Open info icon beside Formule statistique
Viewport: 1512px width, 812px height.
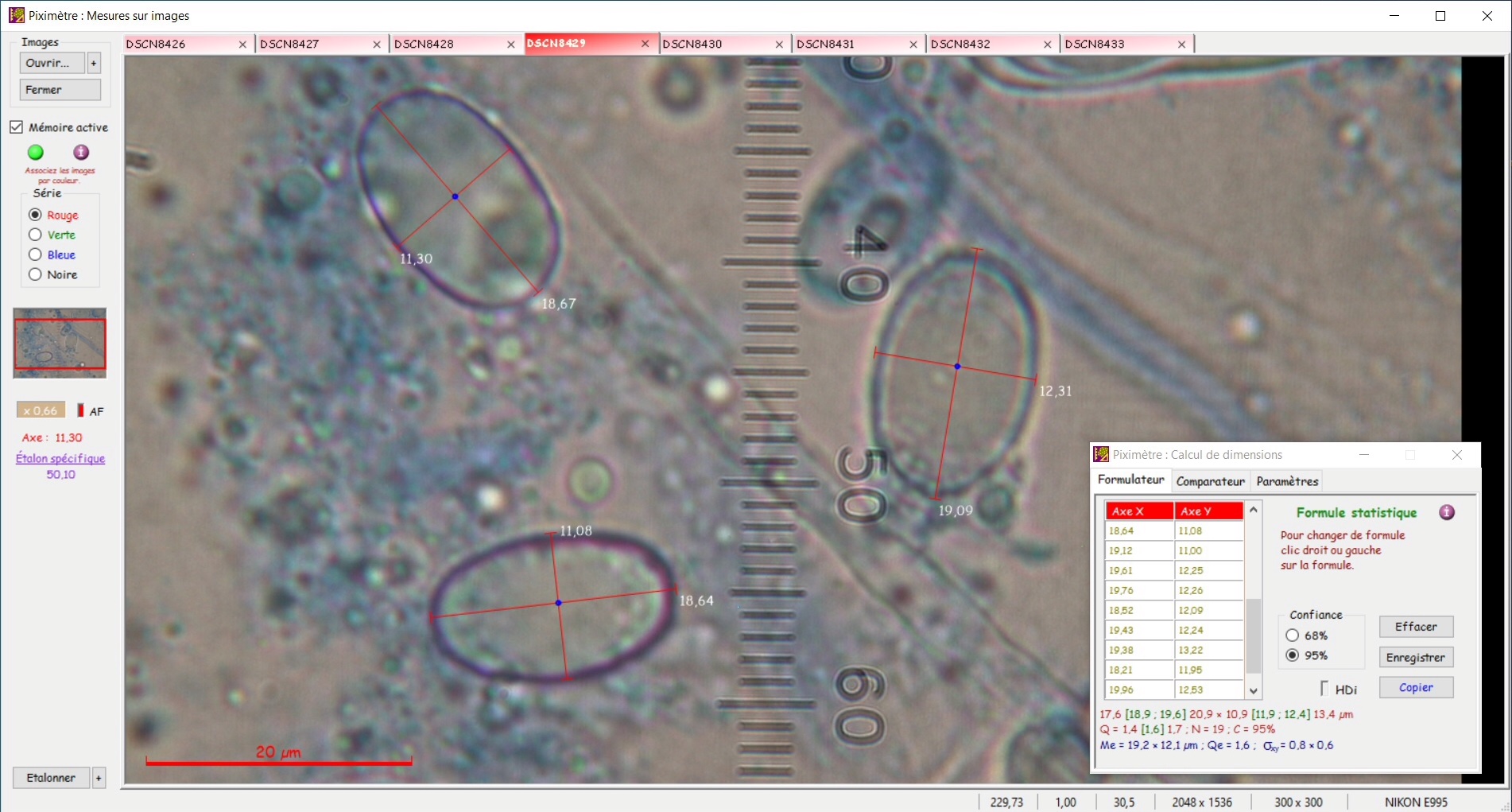click(x=1447, y=512)
